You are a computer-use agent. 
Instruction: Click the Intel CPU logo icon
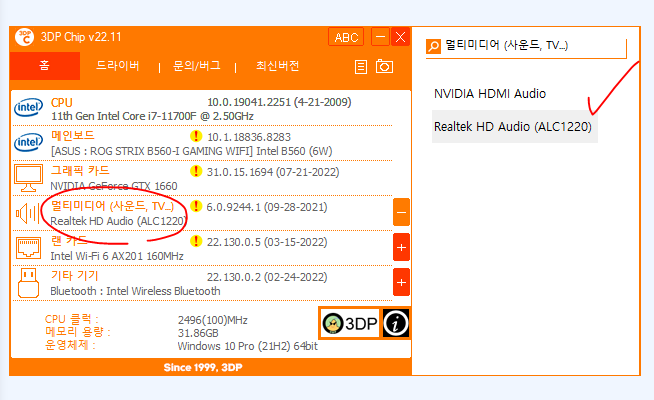pyautogui.click(x=28, y=108)
